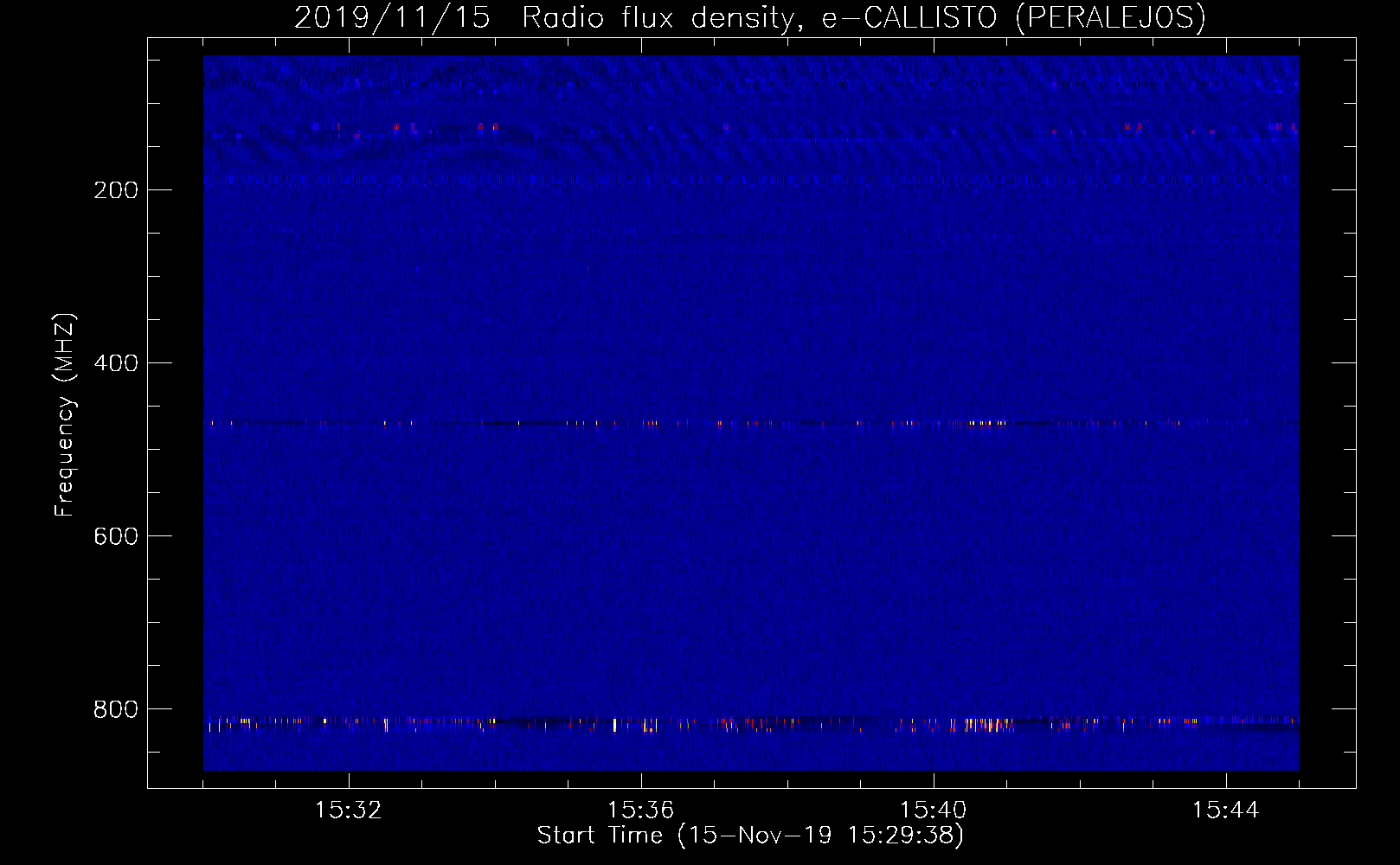1400x865 pixels.
Task: Pick the 800 frequency tick label
Action: 116,709
